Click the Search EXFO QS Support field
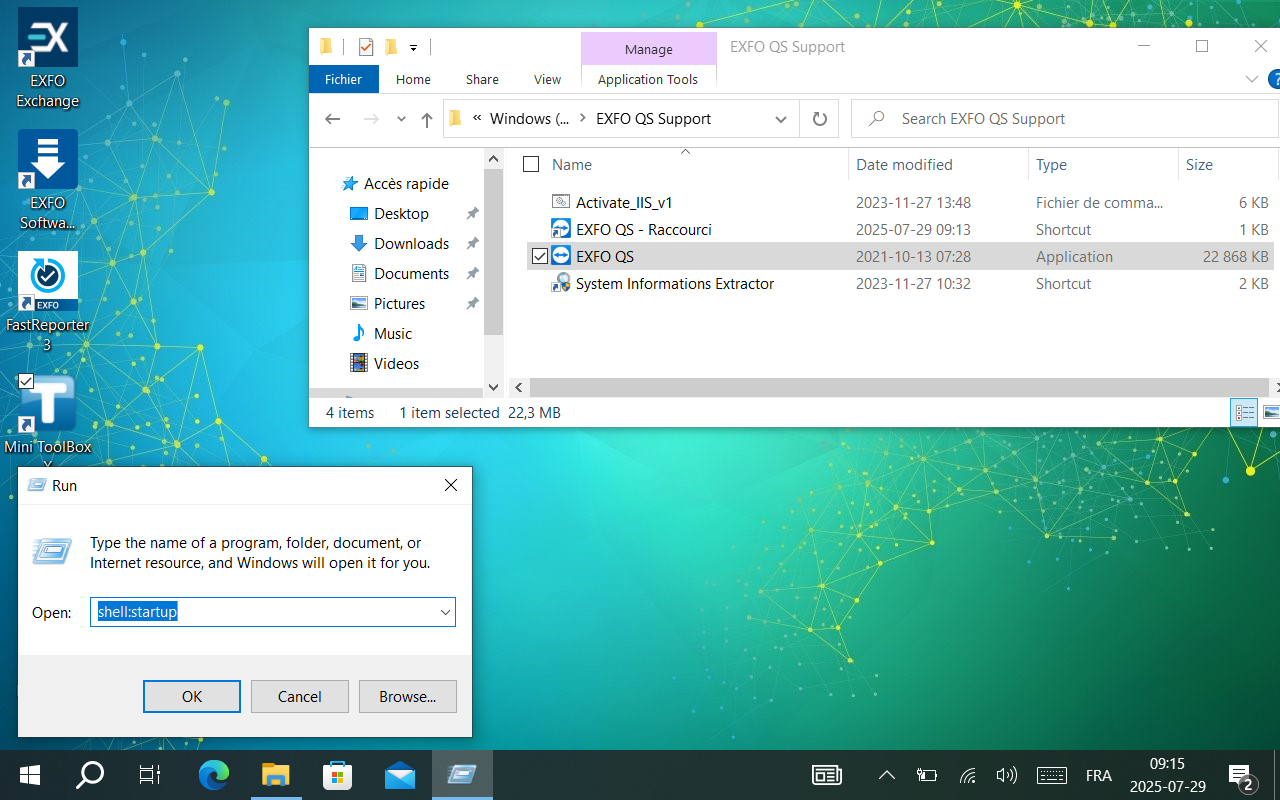Viewport: 1280px width, 800px height. (x=1066, y=119)
